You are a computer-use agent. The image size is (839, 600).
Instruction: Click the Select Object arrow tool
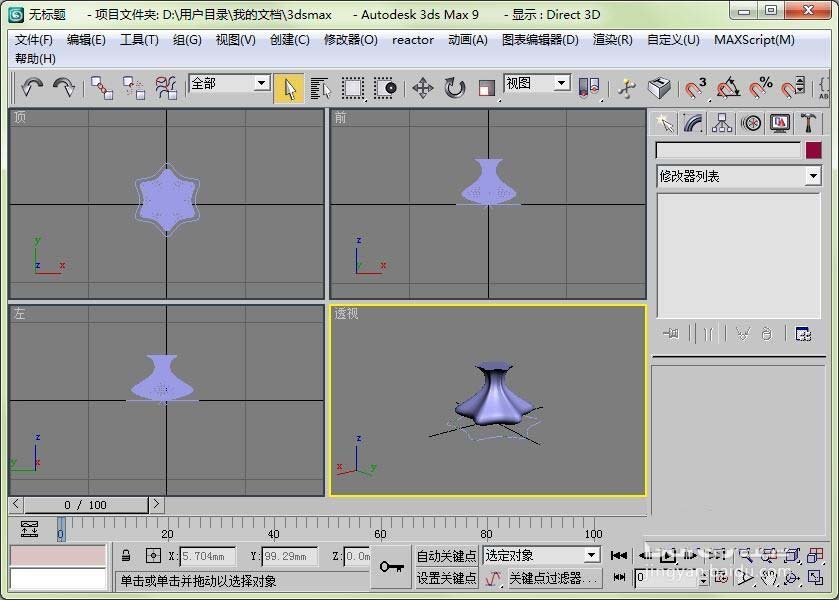click(x=289, y=88)
